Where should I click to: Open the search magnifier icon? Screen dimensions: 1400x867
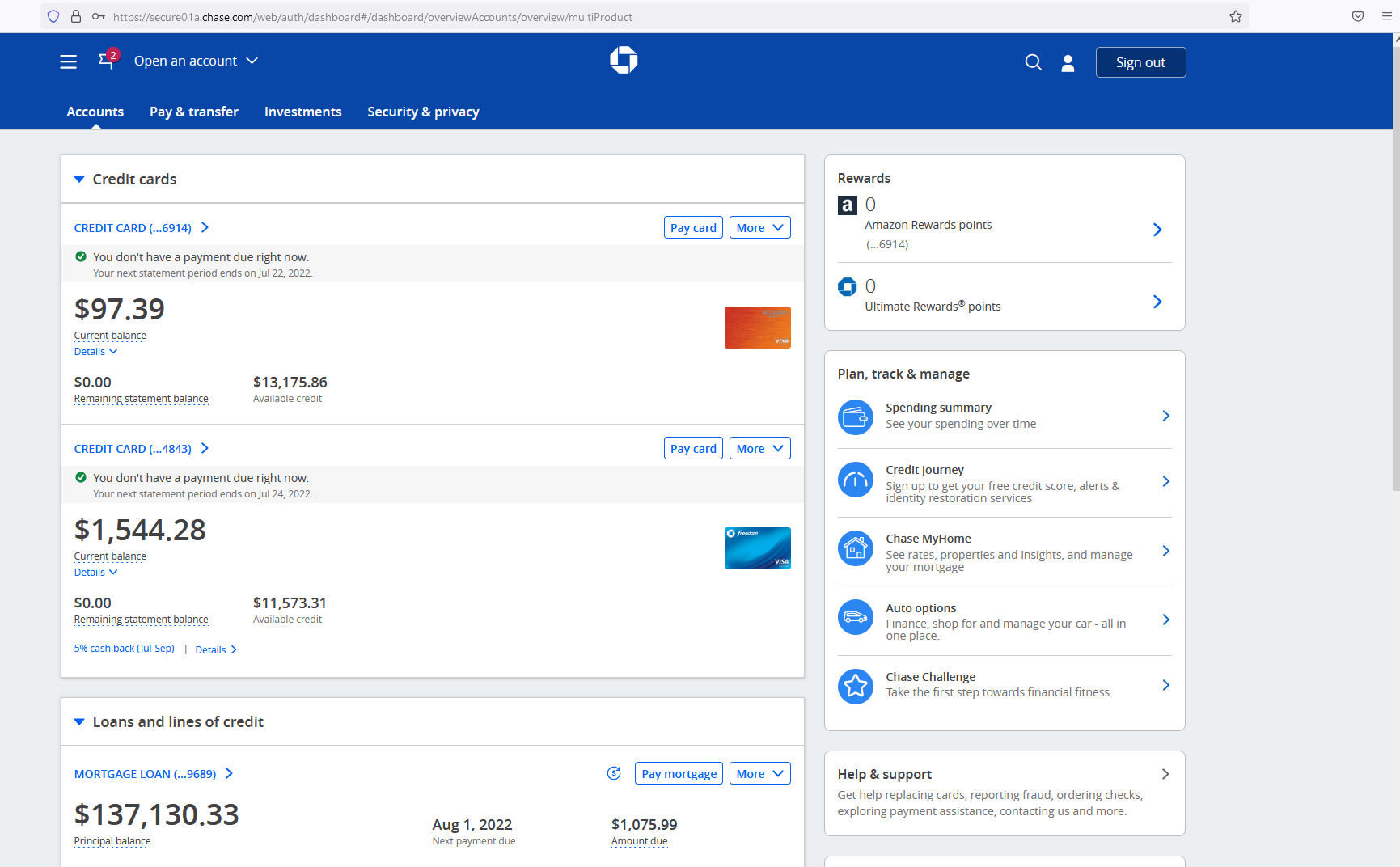(x=1033, y=62)
